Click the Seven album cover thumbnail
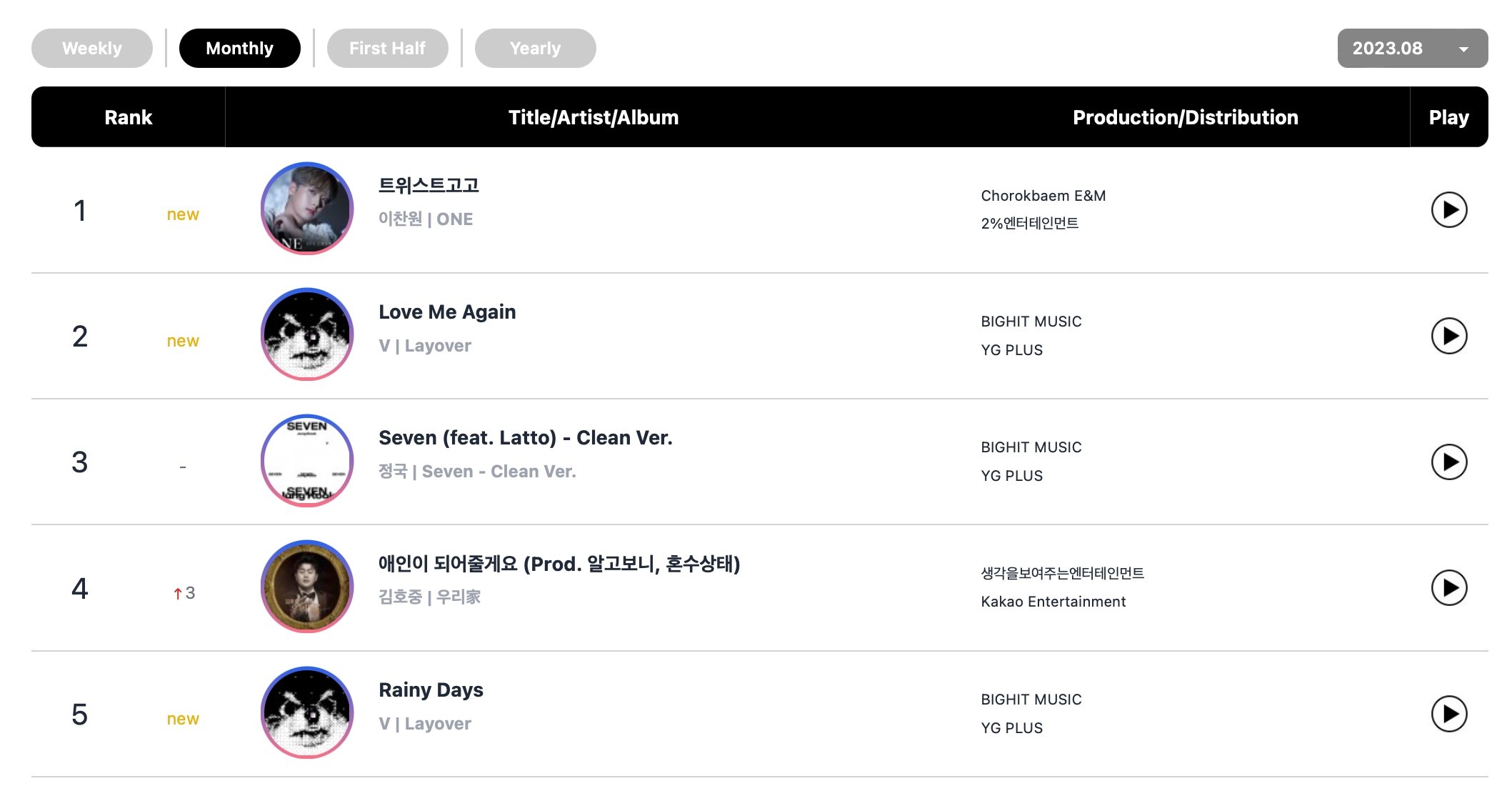Viewport: 1512px width, 786px height. pos(307,461)
